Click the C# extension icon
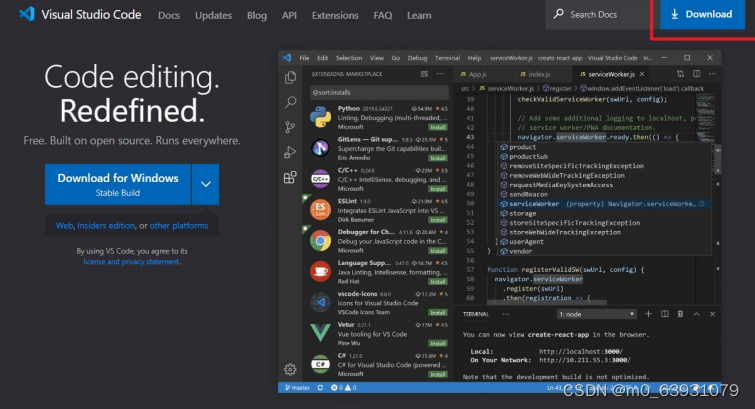This screenshot has width=755, height=409. (320, 364)
